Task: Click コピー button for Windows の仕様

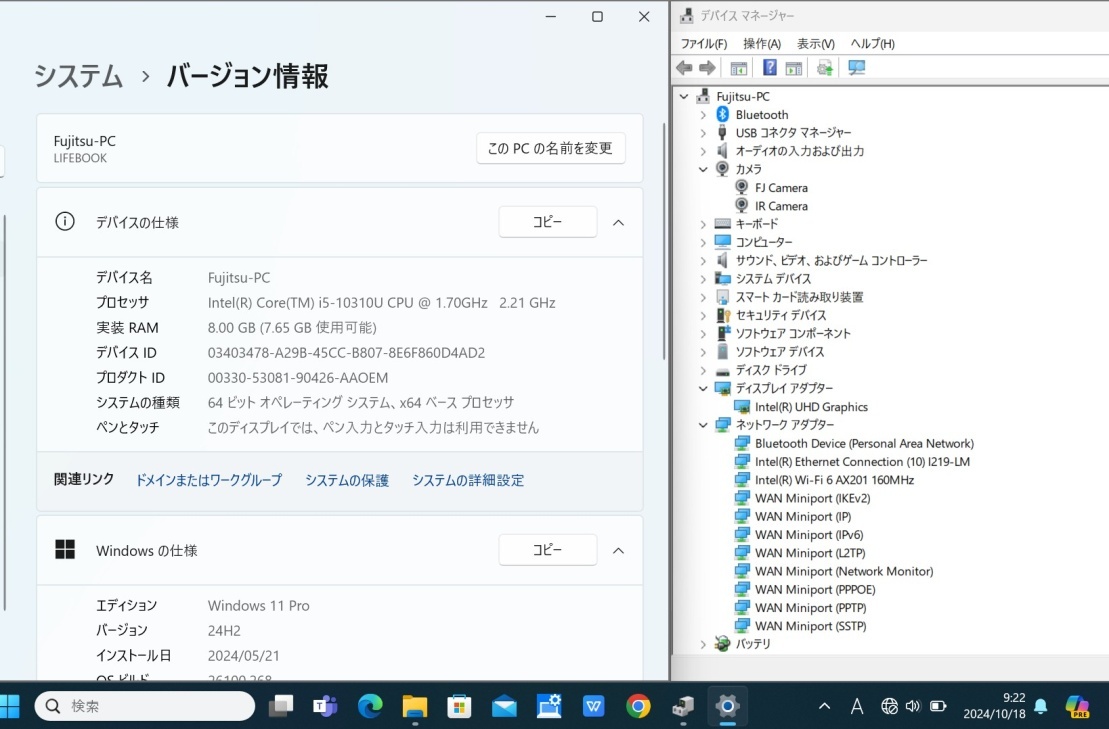Action: coord(547,550)
